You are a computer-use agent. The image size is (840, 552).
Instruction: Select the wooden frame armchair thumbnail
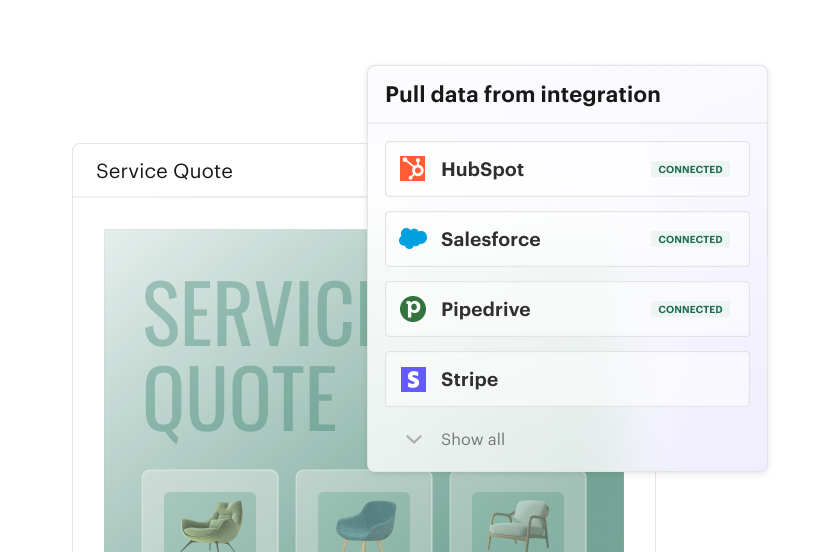pyautogui.click(x=518, y=523)
